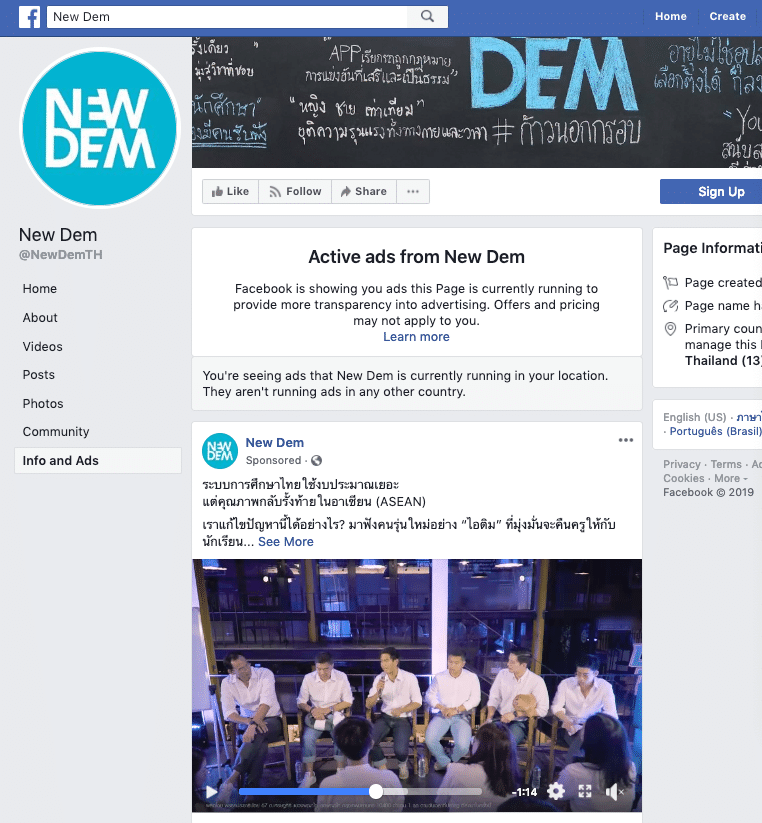This screenshot has width=762, height=823.
Task: Open the New Dem profile picture
Action: pos(100,128)
